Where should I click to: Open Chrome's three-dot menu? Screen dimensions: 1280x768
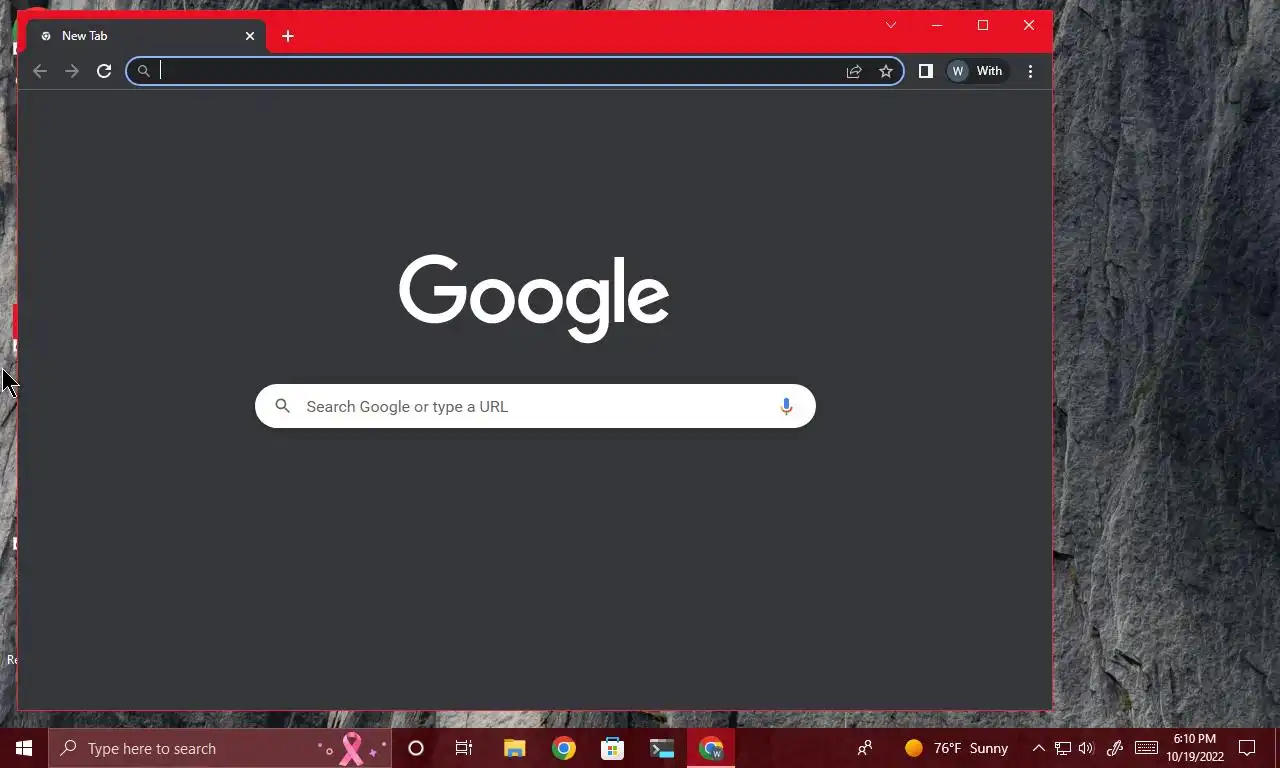click(1030, 71)
